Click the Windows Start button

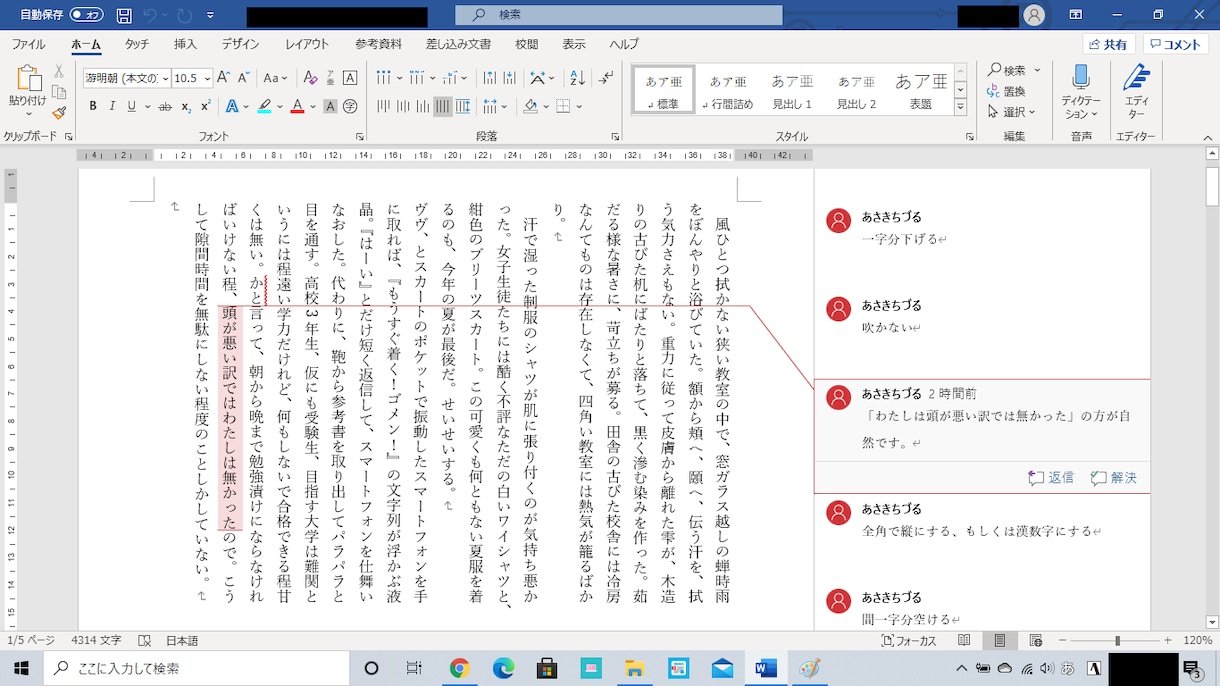click(20, 668)
